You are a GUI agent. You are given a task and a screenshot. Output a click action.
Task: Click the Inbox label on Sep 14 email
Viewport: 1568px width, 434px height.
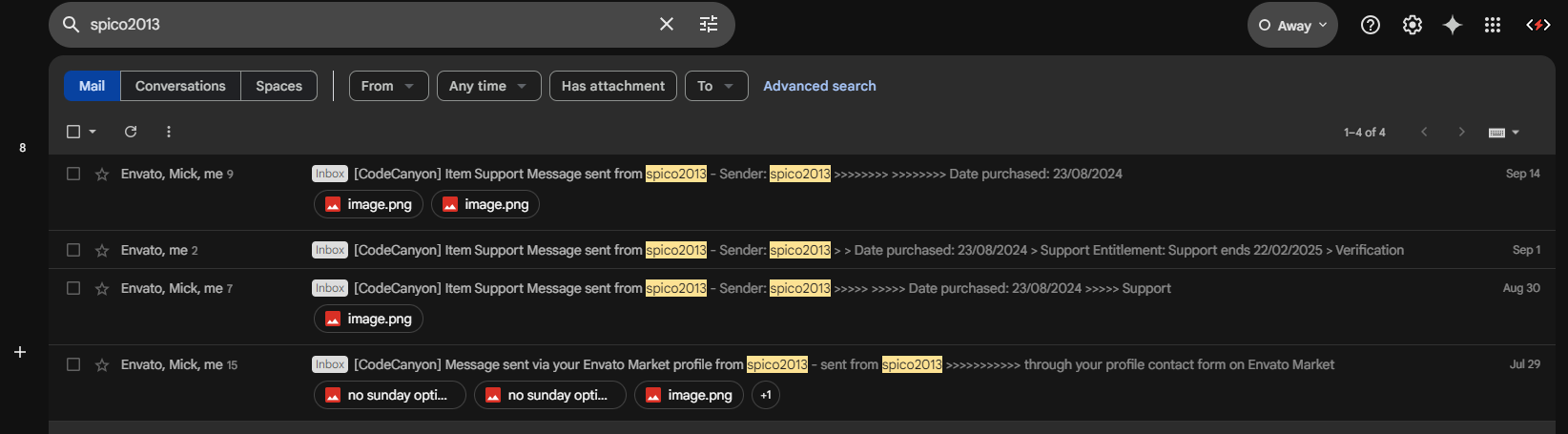(330, 174)
